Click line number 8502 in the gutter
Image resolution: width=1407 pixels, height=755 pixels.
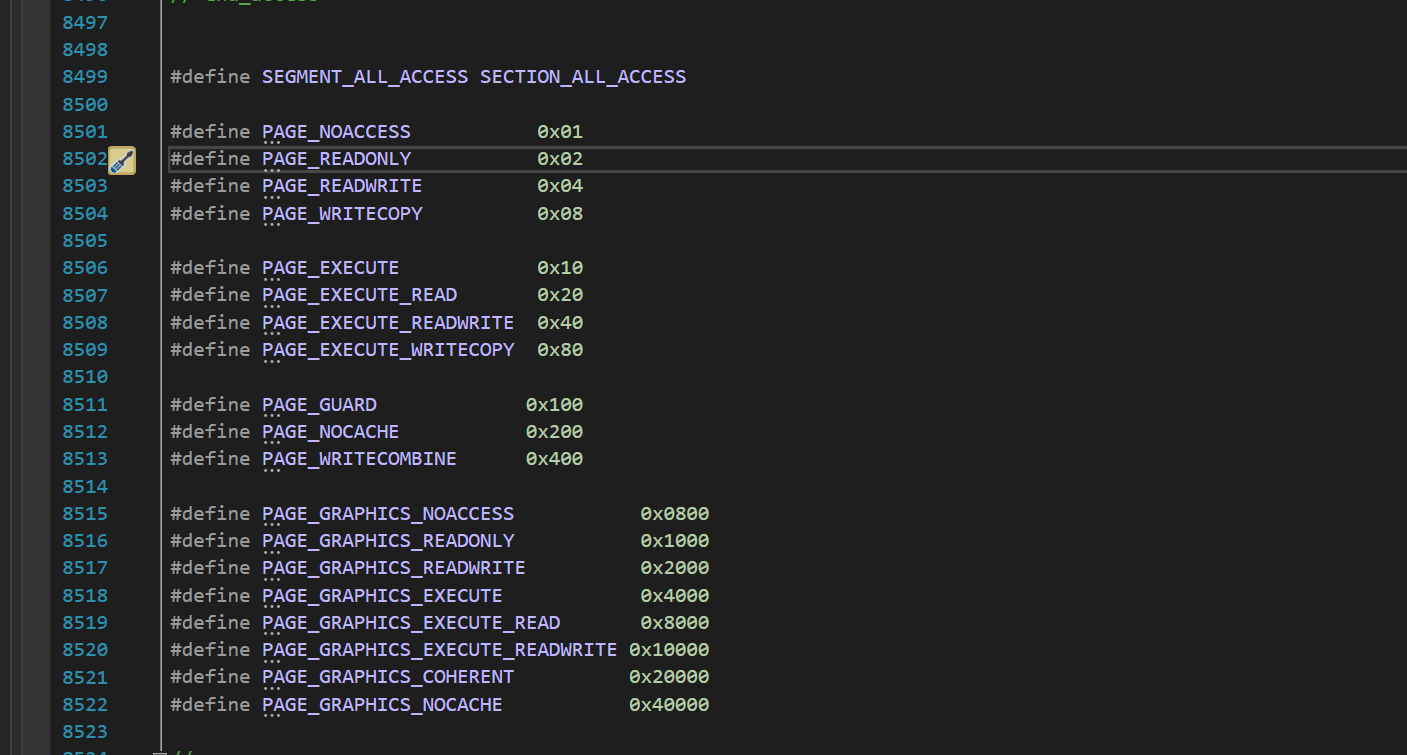[x=85, y=159]
